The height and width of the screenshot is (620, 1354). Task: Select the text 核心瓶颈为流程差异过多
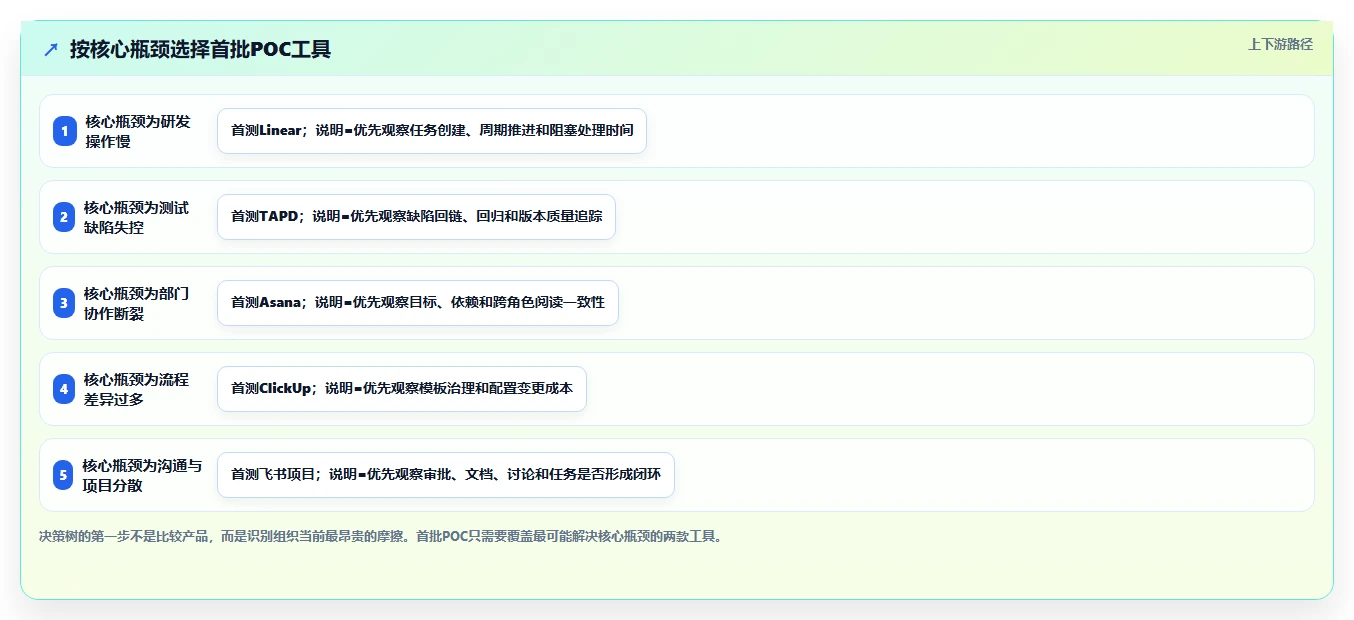(x=137, y=389)
